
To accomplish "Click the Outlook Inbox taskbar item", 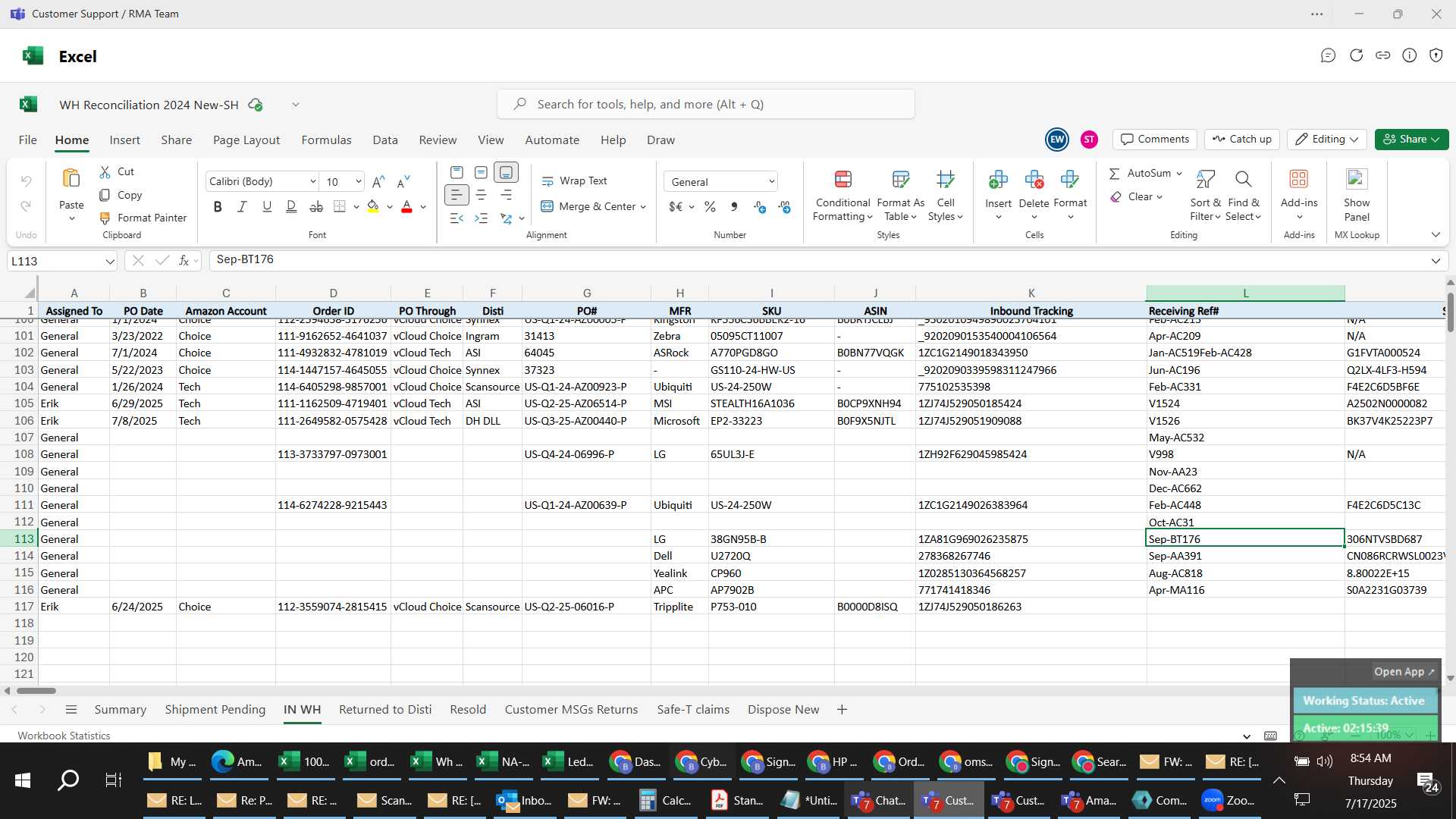I will [x=523, y=800].
